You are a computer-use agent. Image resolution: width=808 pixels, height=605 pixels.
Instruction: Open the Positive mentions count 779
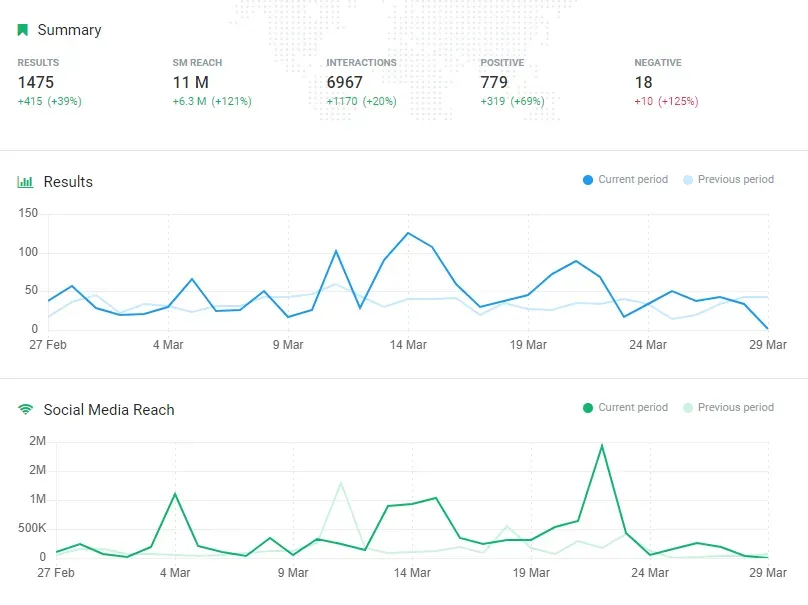tap(494, 83)
